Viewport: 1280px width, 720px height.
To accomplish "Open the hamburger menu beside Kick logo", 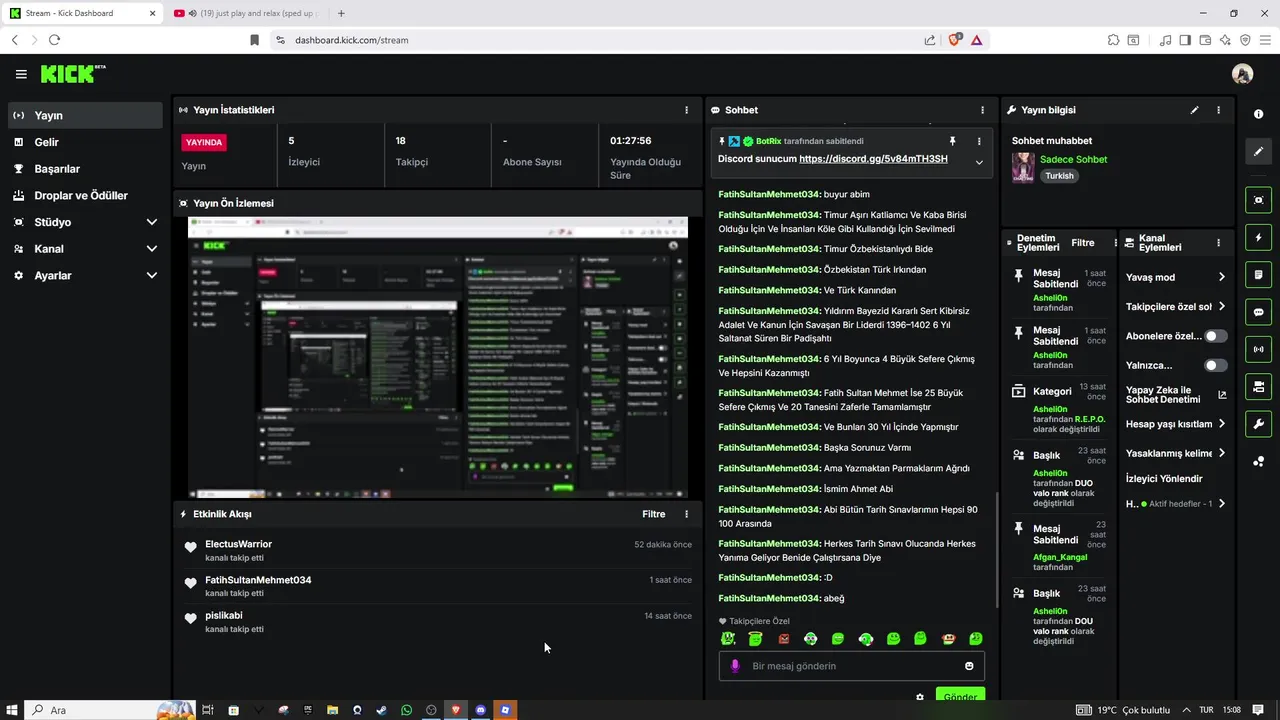I will point(21,74).
